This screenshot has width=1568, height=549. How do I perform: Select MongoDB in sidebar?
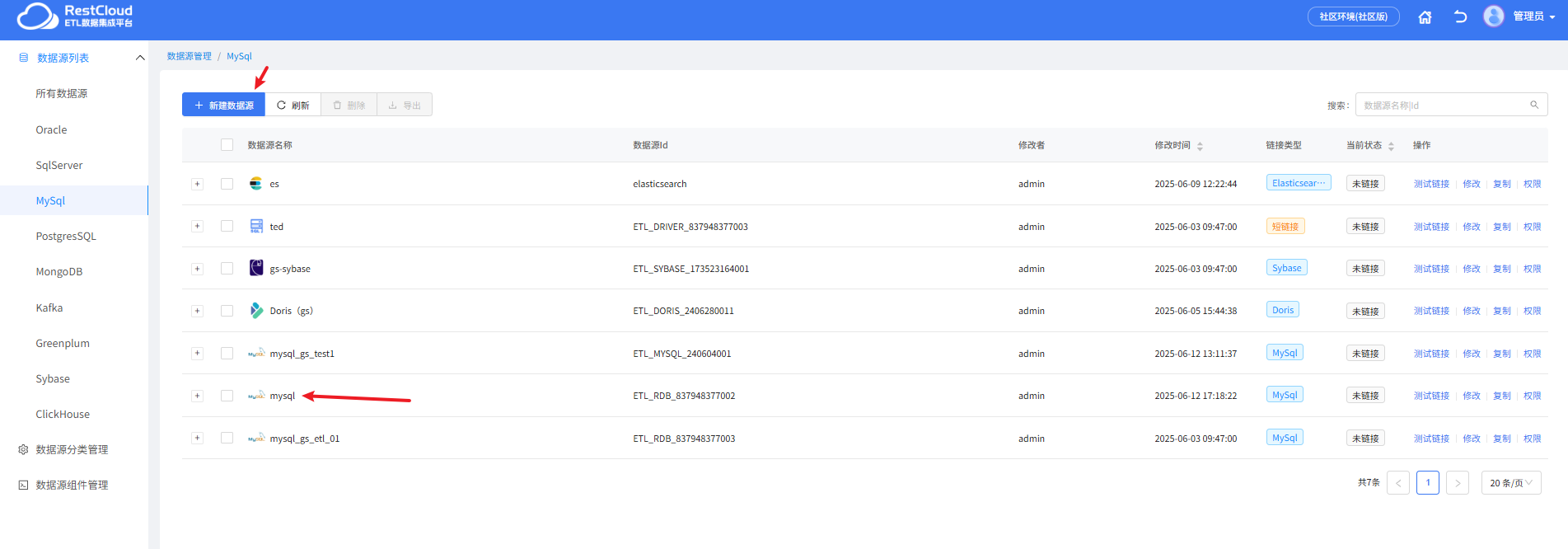(59, 271)
